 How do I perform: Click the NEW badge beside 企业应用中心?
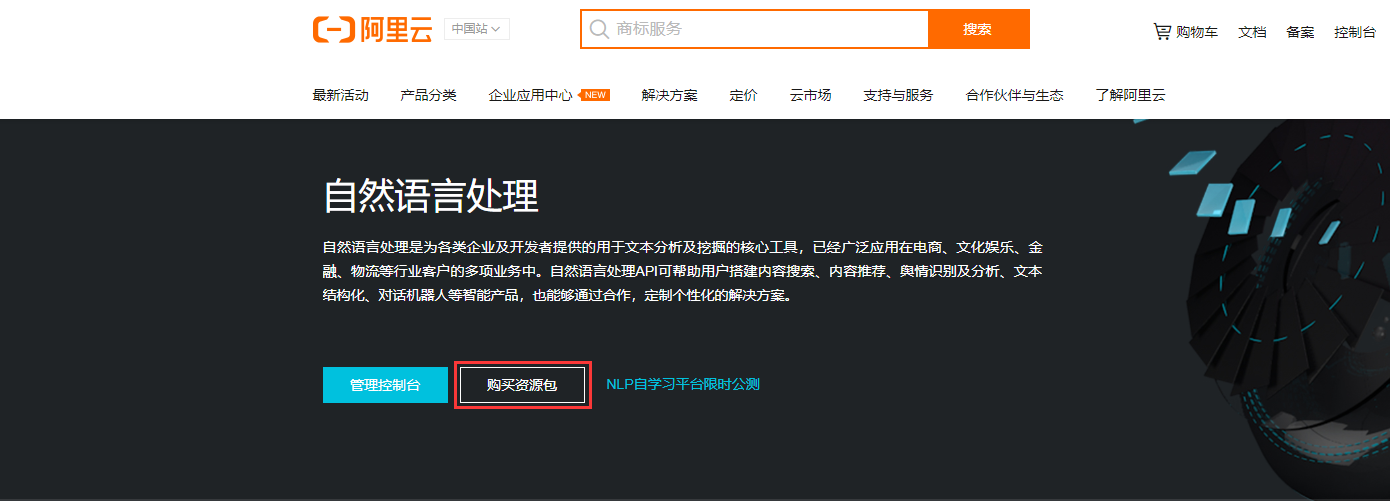pyautogui.click(x=596, y=95)
